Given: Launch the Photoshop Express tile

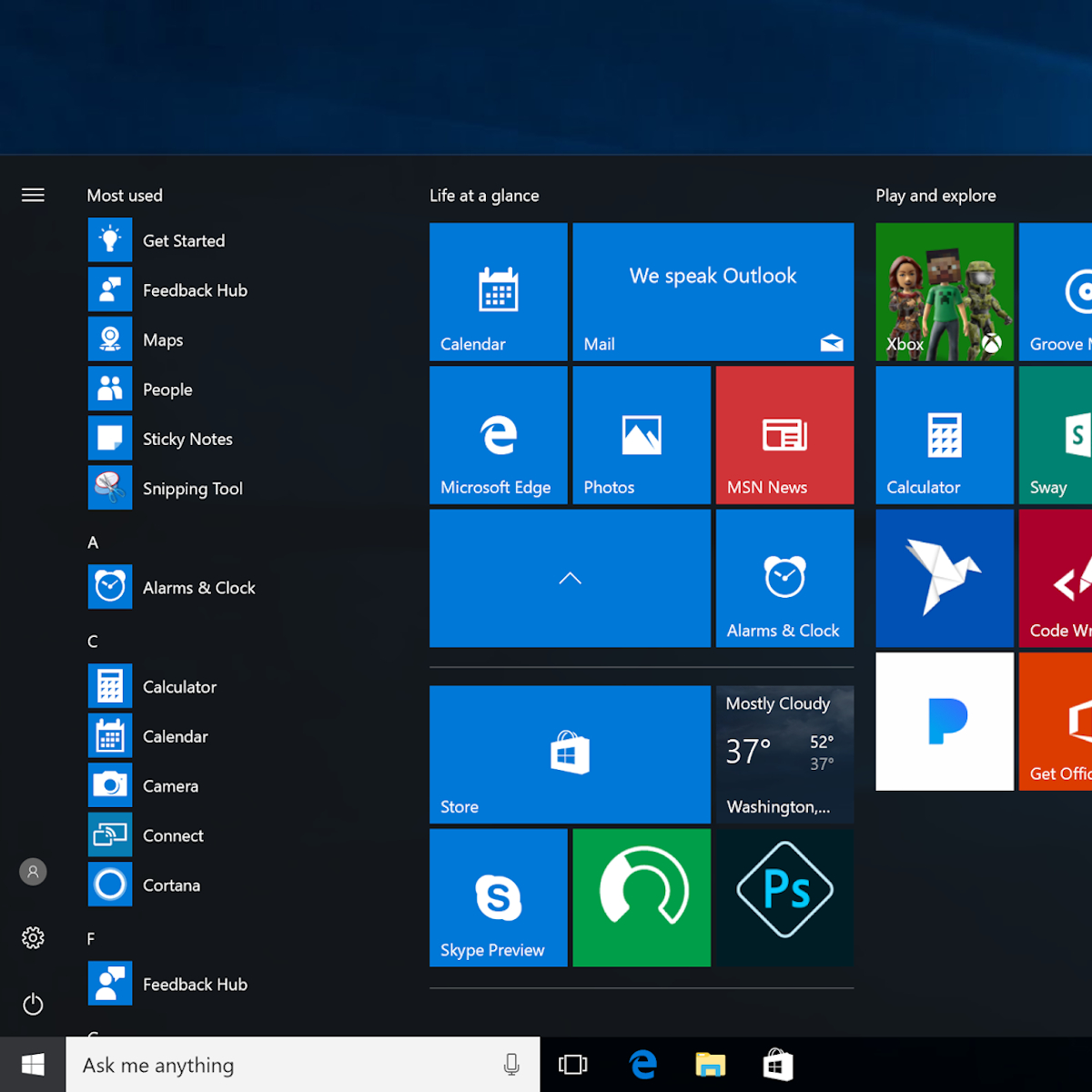Looking at the screenshot, I should pyautogui.click(x=785, y=897).
